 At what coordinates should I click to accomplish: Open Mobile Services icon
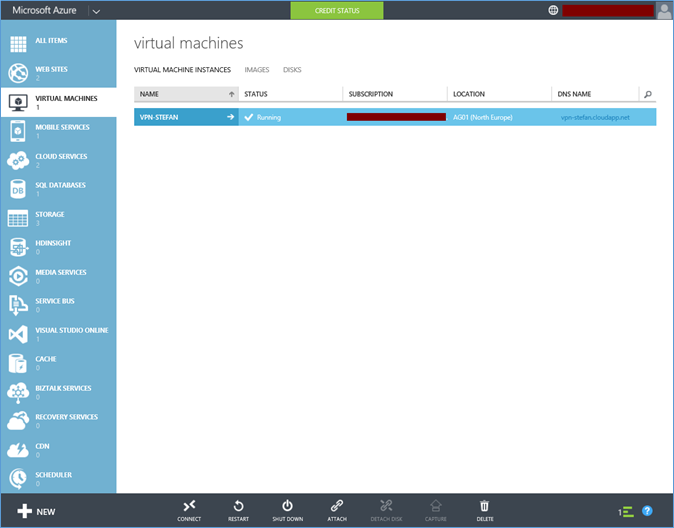[x=18, y=131]
